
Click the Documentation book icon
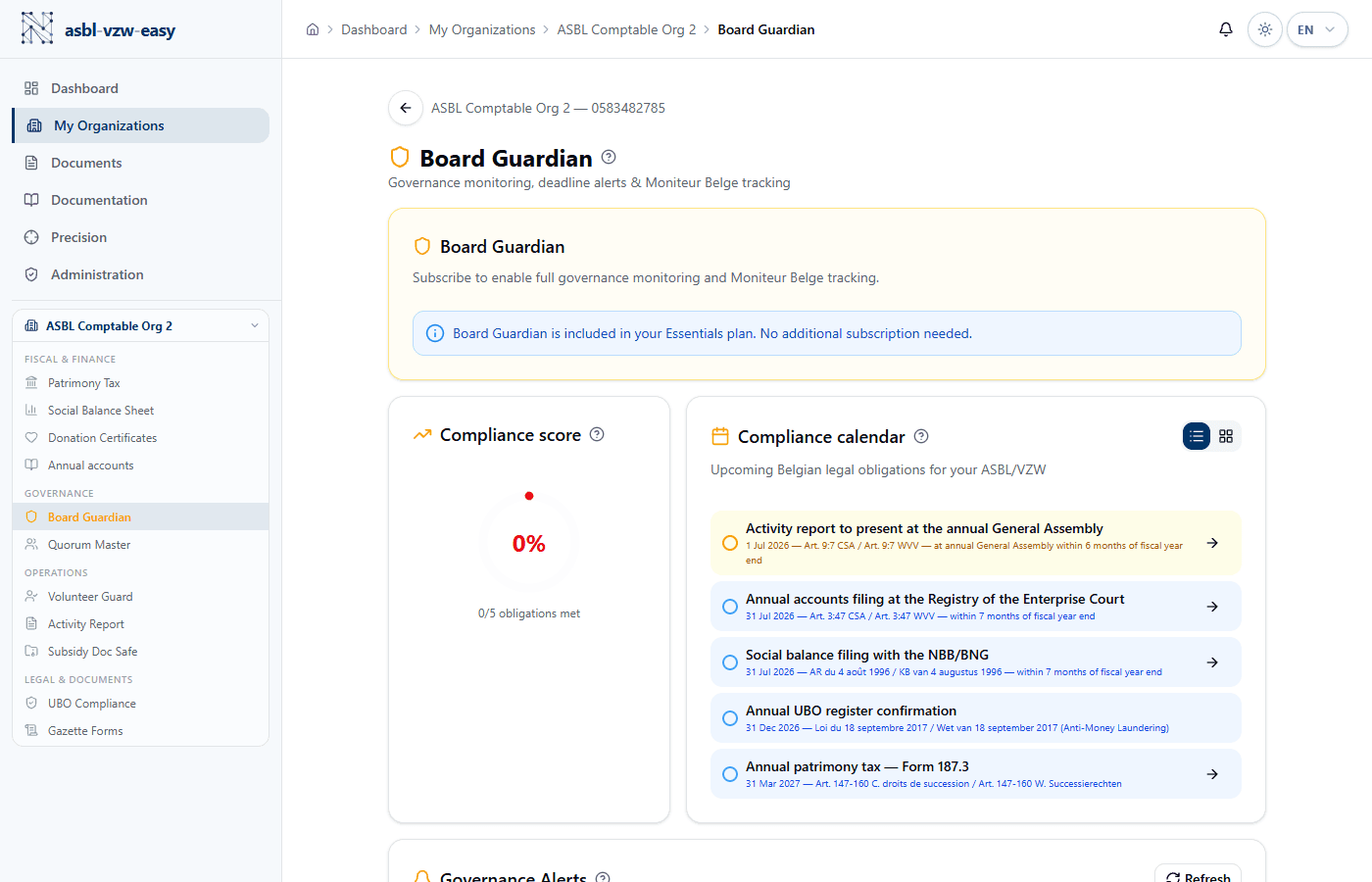31,200
